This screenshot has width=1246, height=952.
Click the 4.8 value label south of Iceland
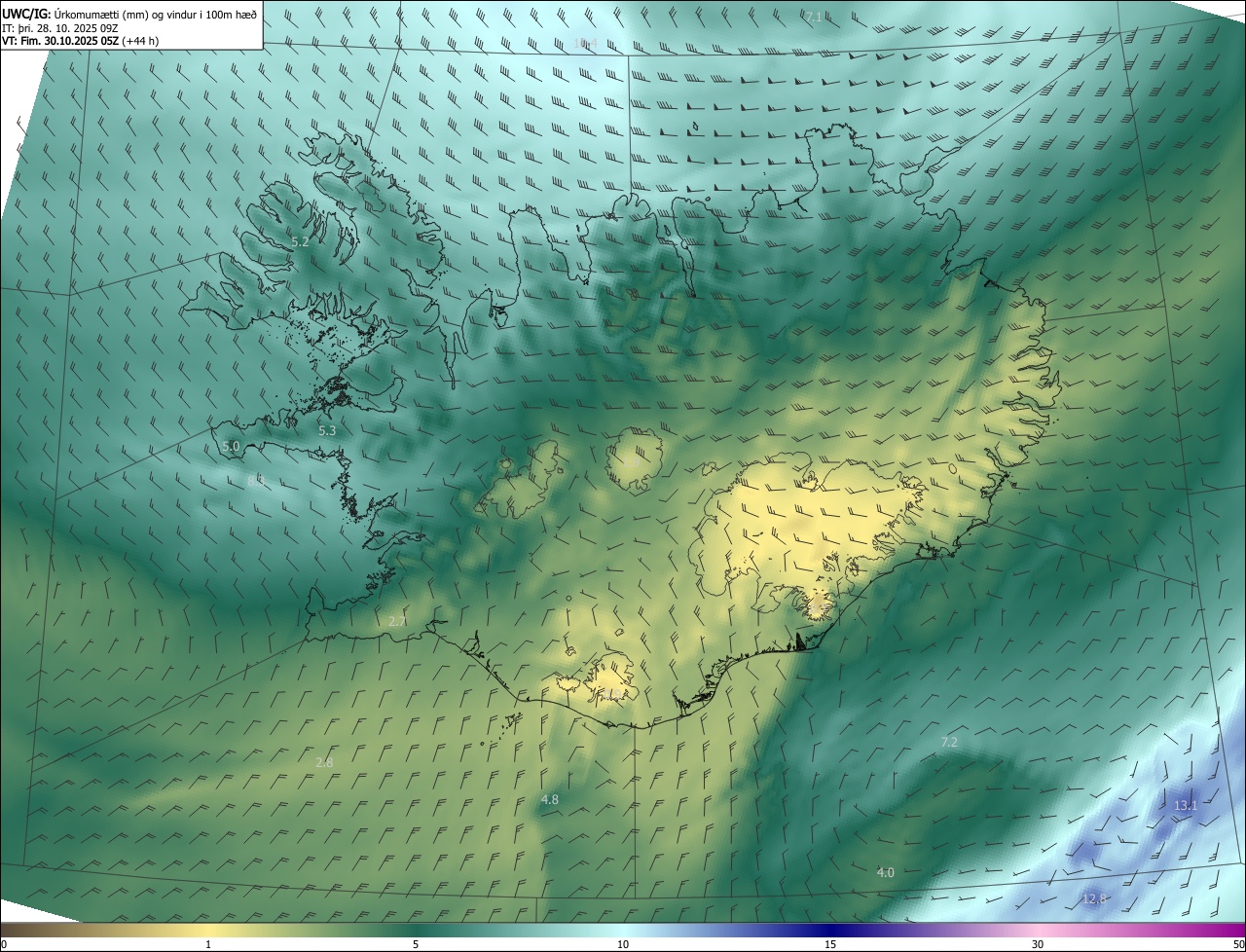click(550, 799)
